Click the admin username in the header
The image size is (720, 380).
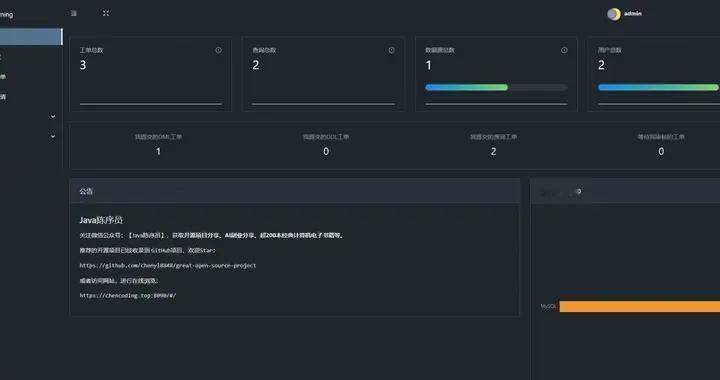[633, 14]
